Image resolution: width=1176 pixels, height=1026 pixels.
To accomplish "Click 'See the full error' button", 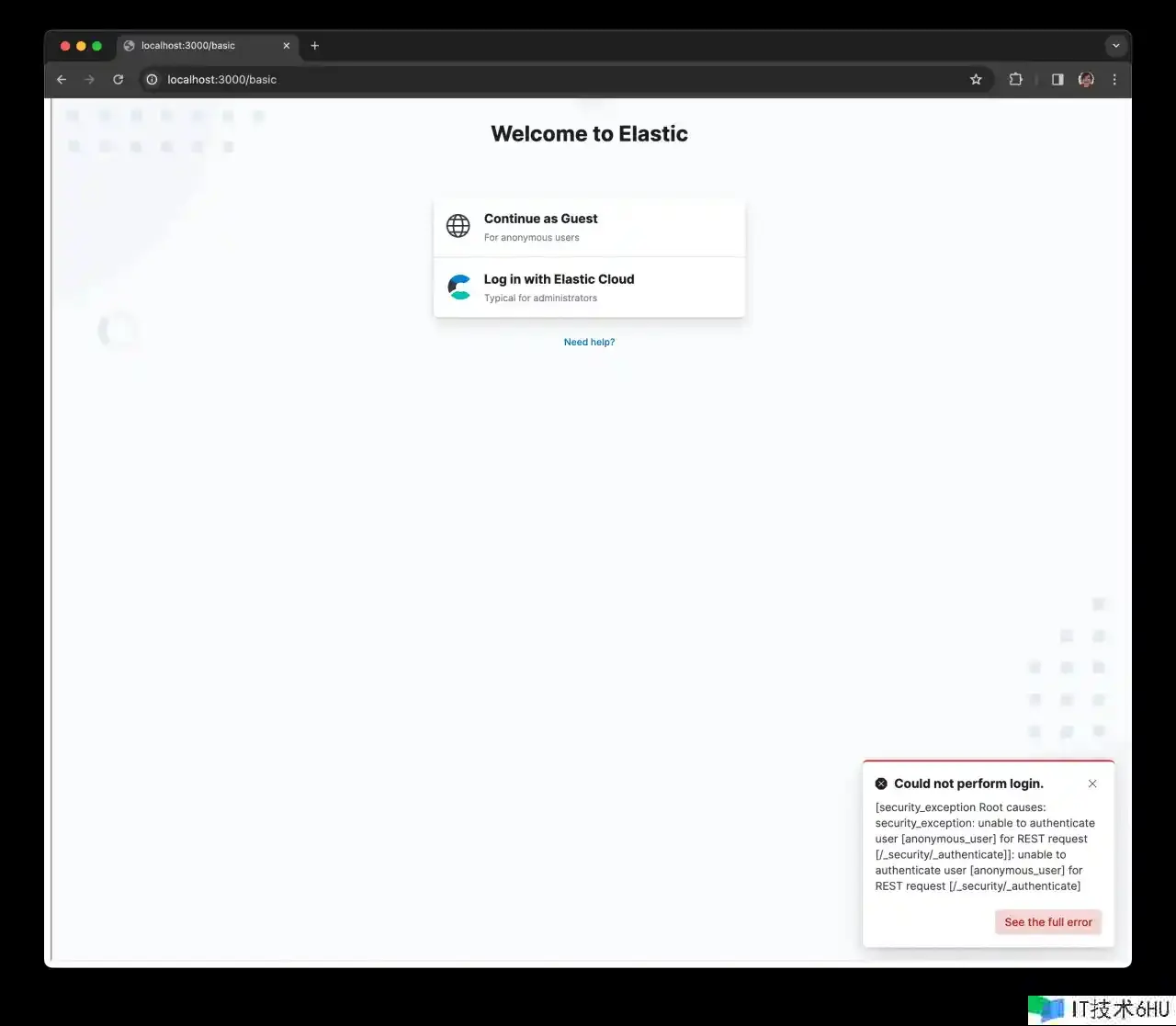I will [1048, 922].
